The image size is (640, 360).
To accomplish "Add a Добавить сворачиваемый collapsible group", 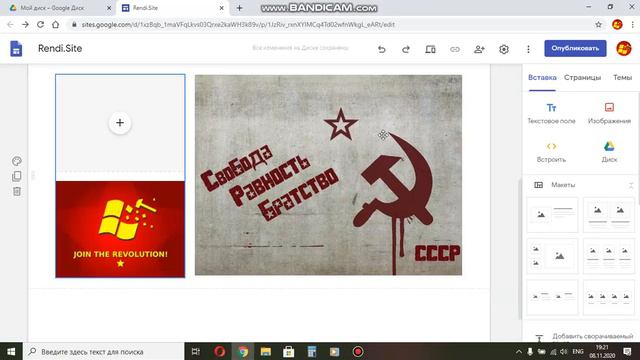I will coord(584,337).
